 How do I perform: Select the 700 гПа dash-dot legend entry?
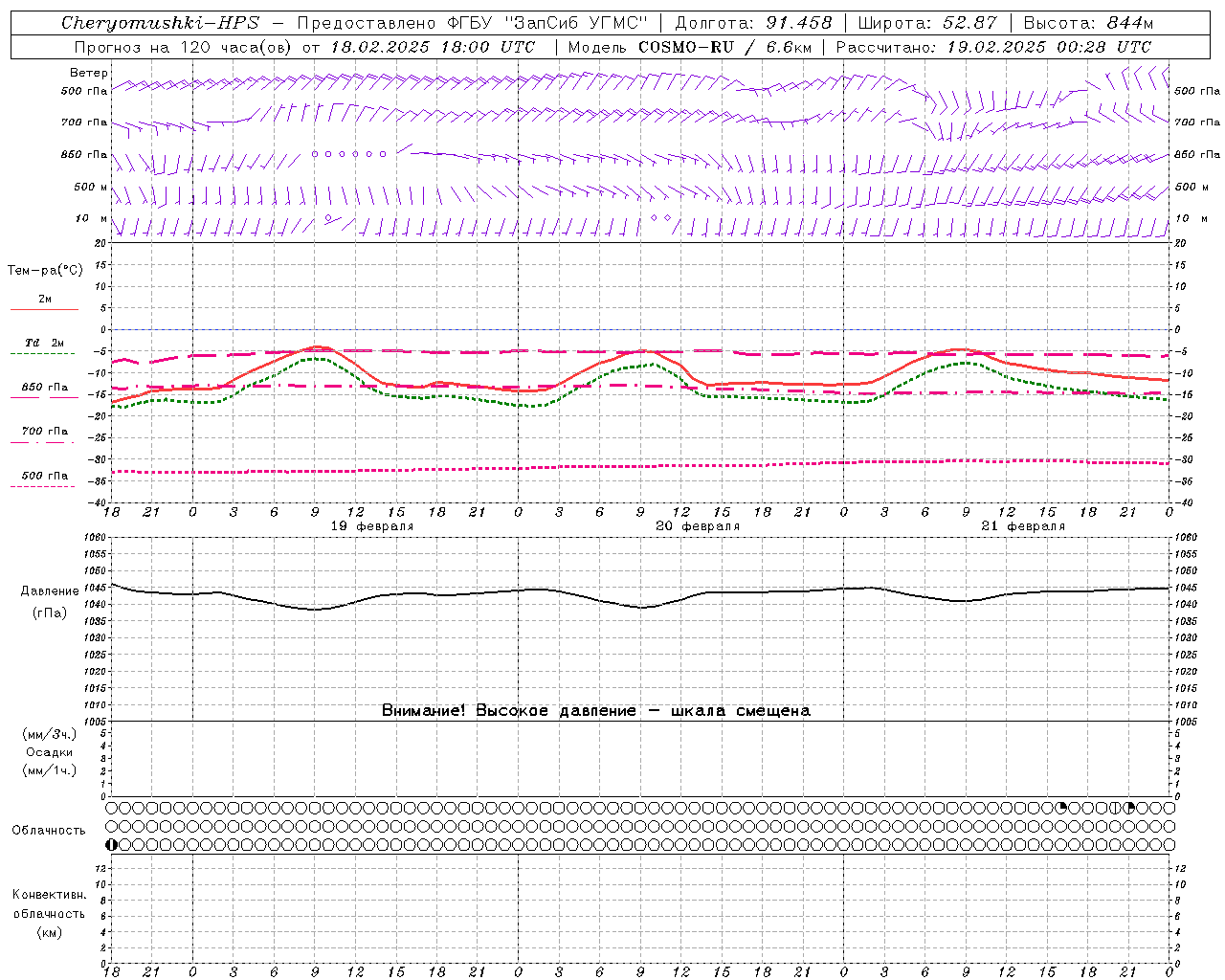[44, 435]
